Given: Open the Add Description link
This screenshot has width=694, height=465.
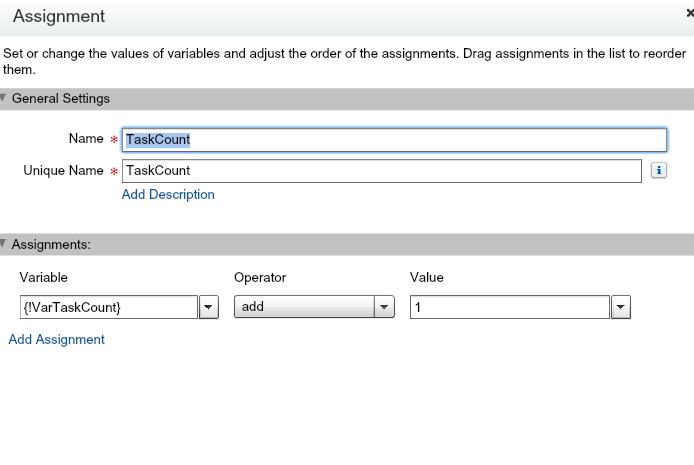Looking at the screenshot, I should 168,195.
